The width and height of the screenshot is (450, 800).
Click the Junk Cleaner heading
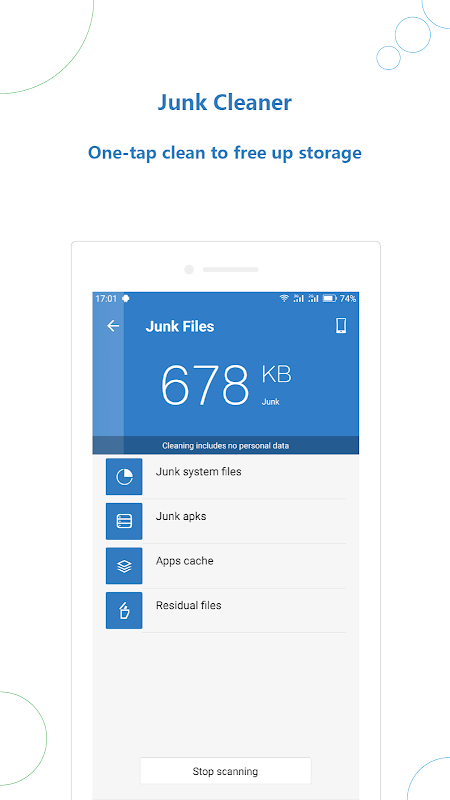click(224, 102)
